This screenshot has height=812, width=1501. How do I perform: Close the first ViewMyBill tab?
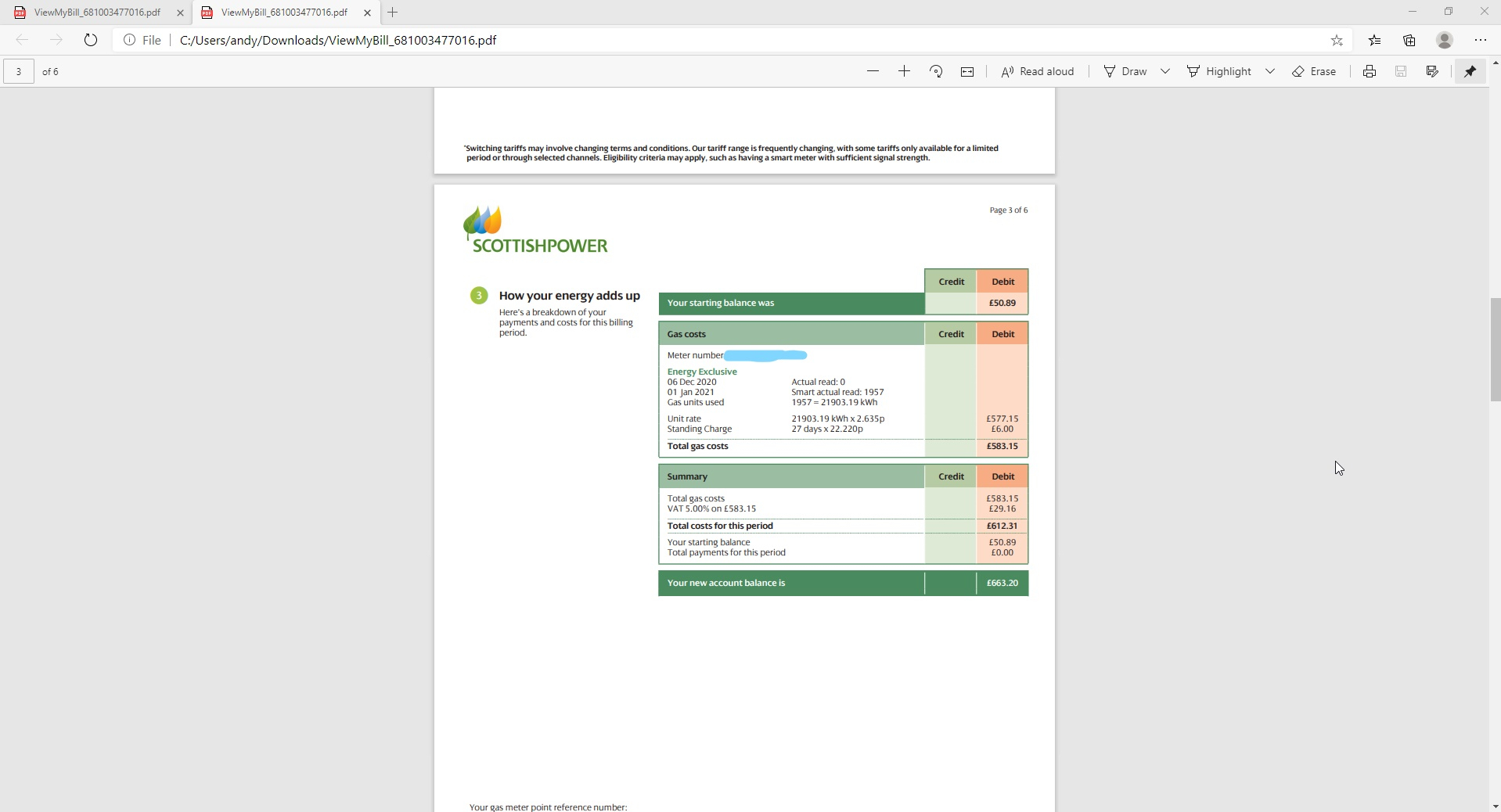pyautogui.click(x=180, y=13)
